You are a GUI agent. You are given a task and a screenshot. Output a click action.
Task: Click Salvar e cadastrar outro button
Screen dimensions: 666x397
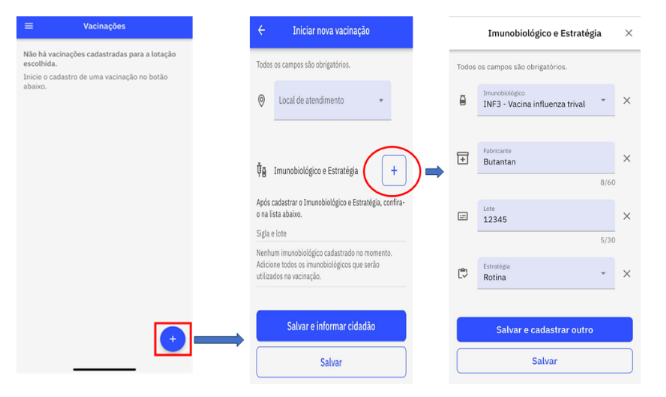tap(545, 330)
